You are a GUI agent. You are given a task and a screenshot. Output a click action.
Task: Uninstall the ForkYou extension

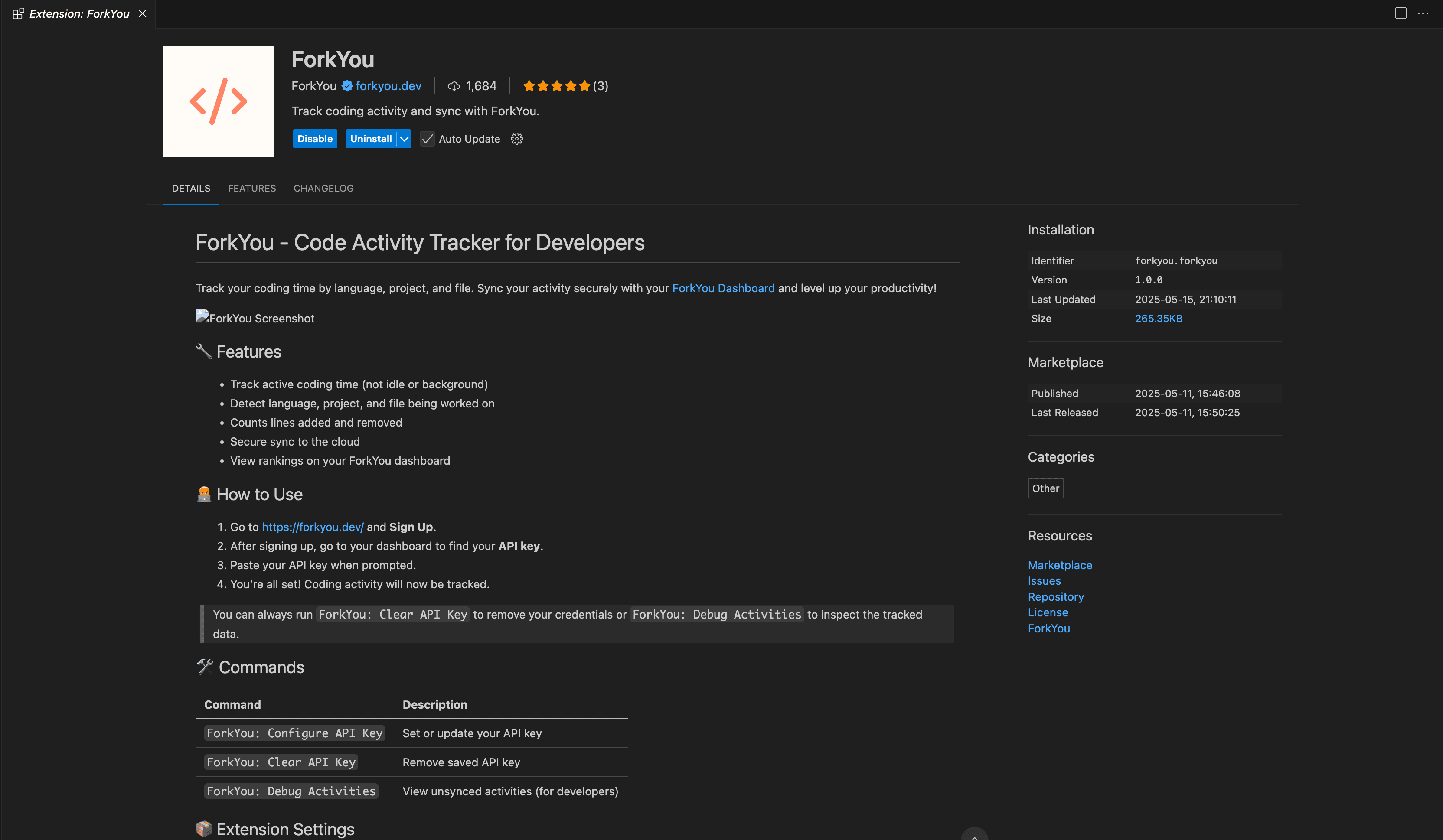(371, 139)
